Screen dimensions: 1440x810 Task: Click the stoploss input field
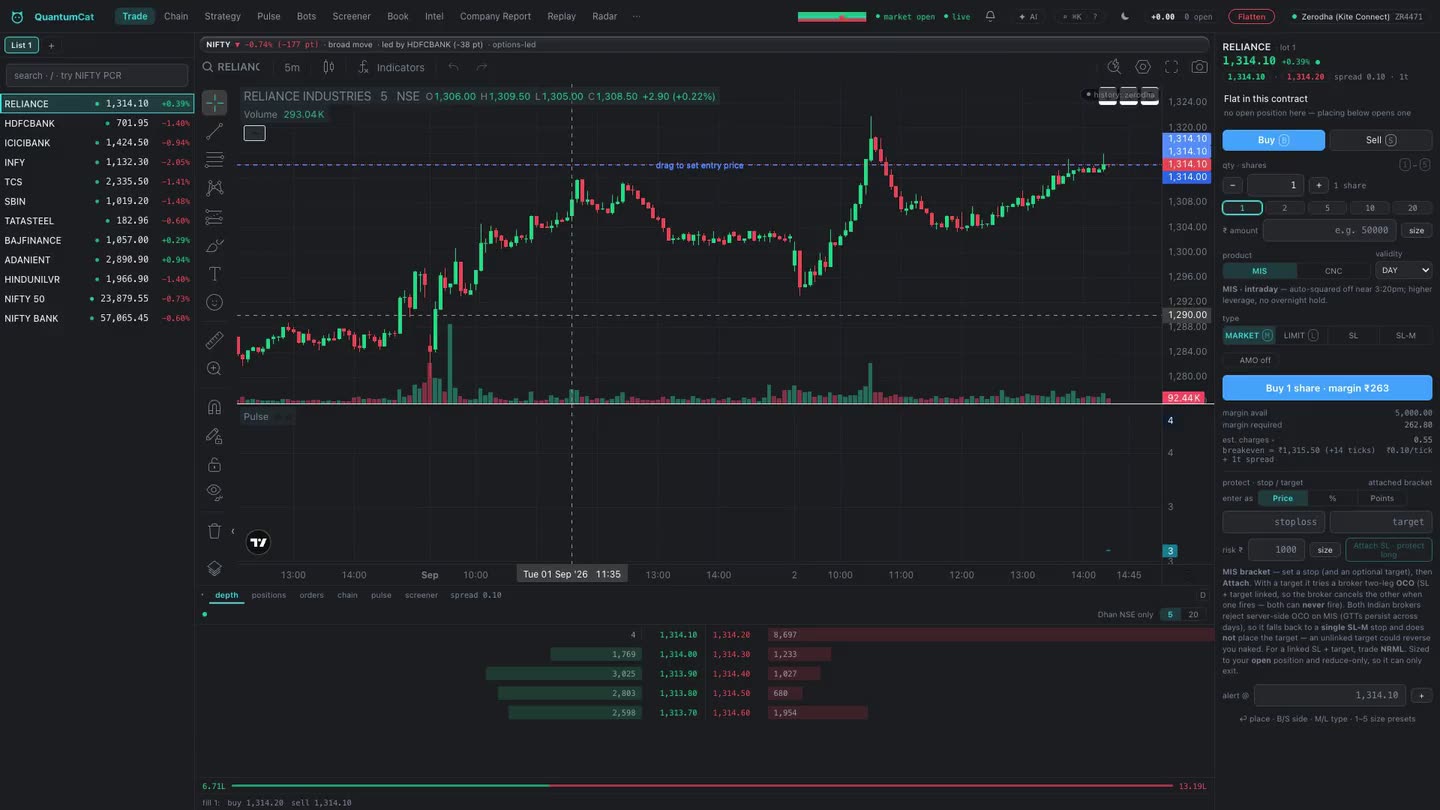pyautogui.click(x=1273, y=522)
